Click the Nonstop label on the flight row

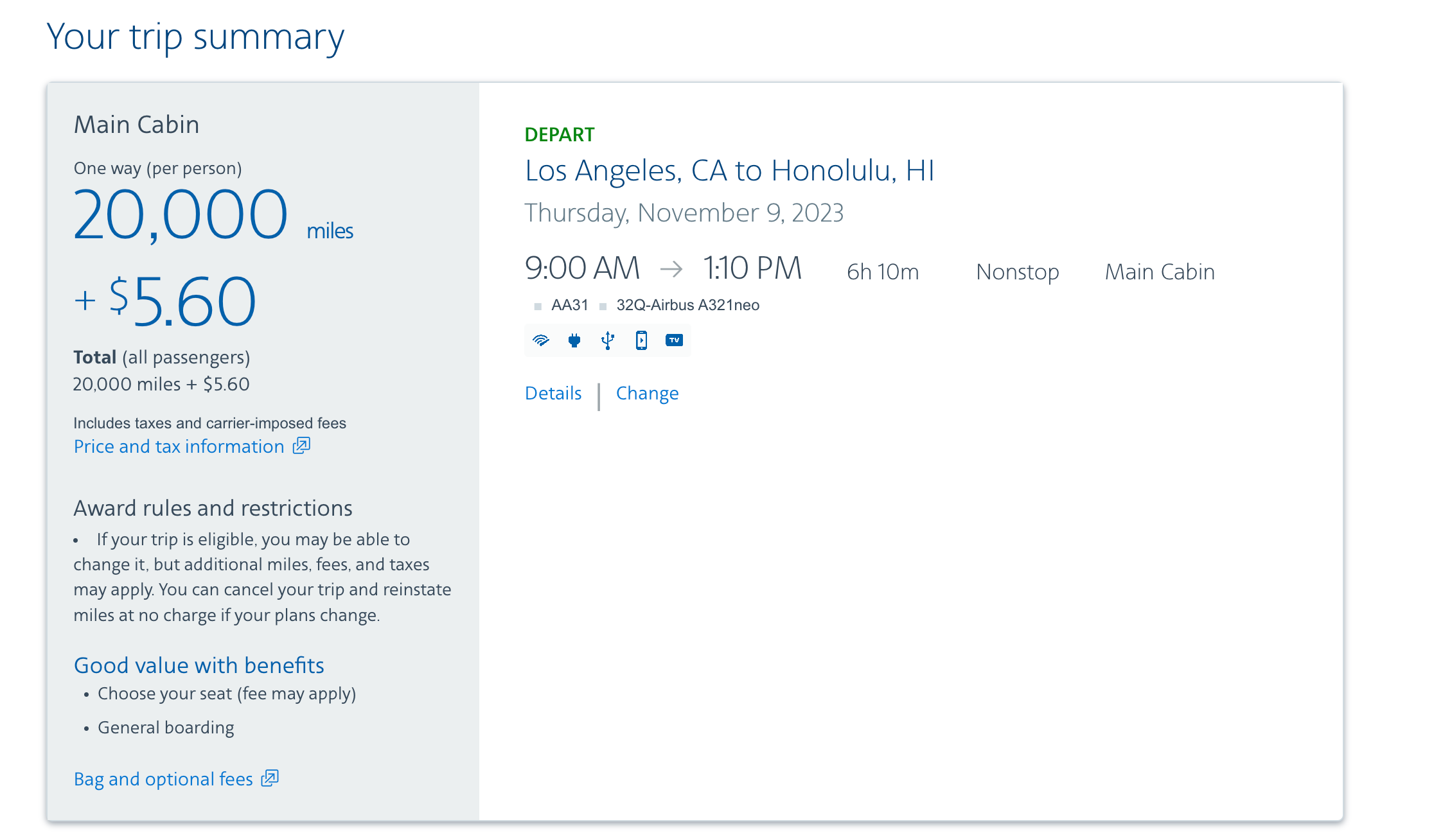(1017, 272)
